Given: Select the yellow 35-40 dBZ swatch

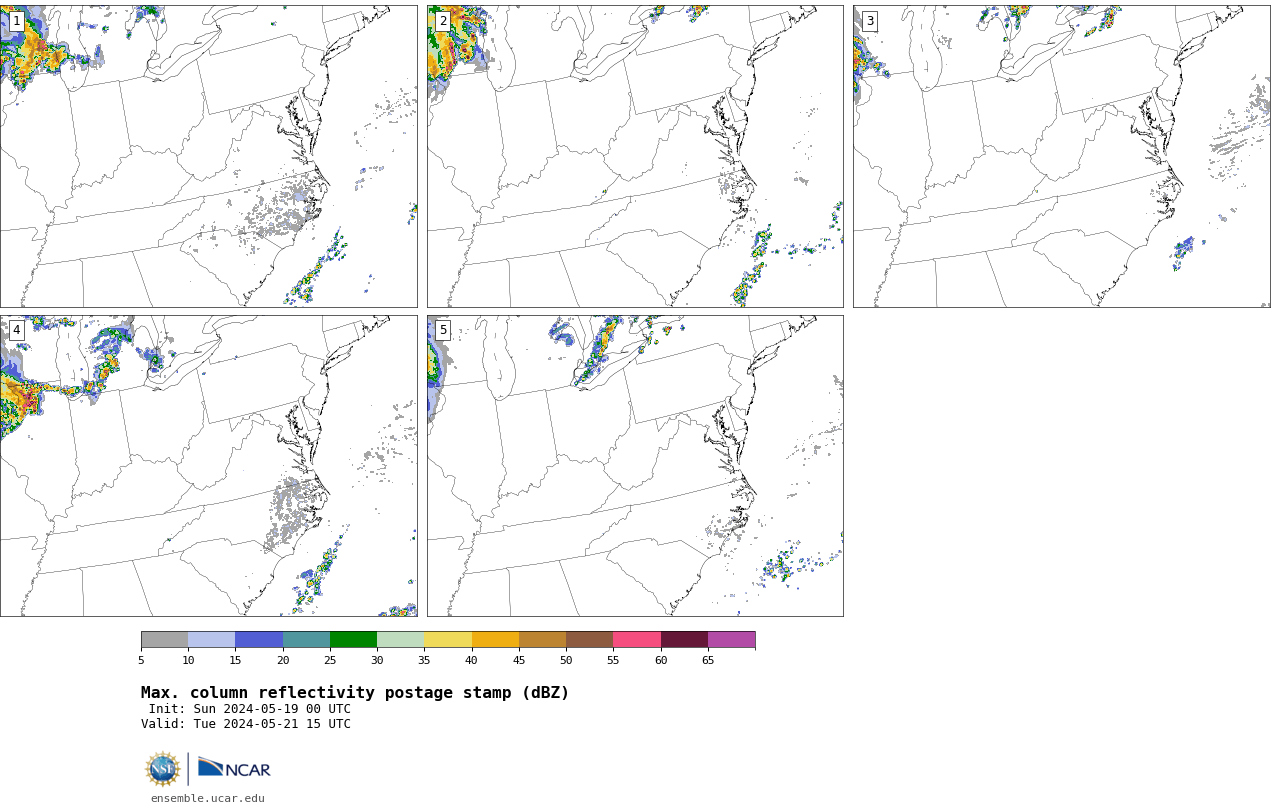Looking at the screenshot, I should [448, 640].
